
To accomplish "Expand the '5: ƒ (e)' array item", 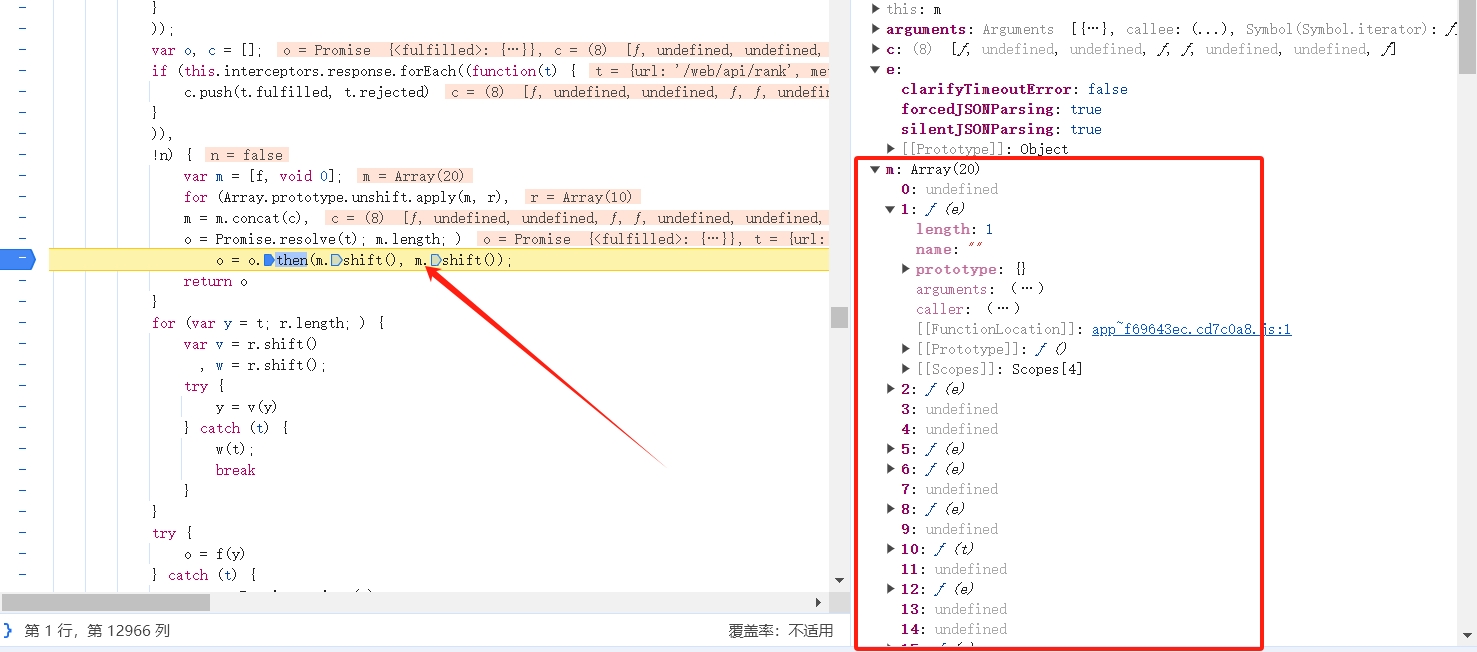I will tap(891, 449).
